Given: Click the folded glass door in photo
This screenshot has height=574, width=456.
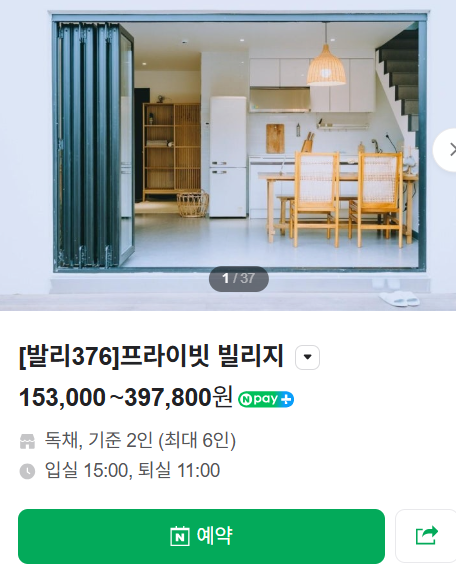Looking at the screenshot, I should click(94, 145).
